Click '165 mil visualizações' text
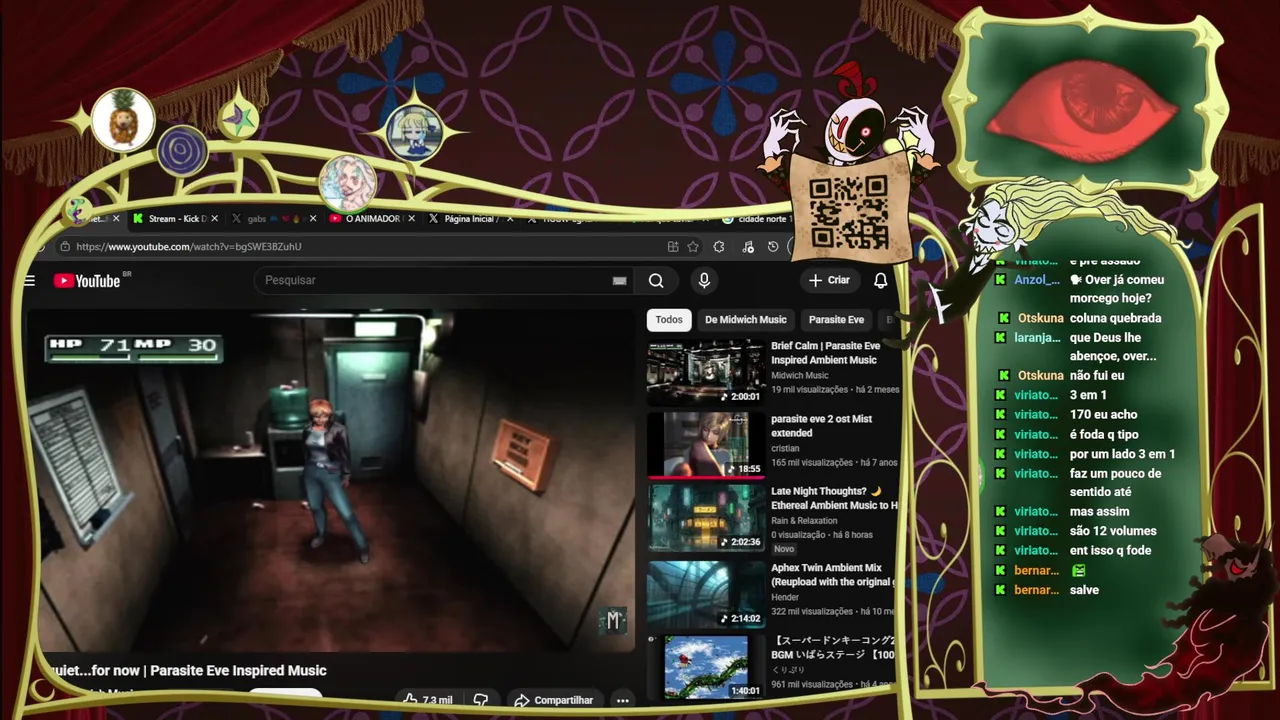Screen dimensions: 1280x720 (x=812, y=462)
